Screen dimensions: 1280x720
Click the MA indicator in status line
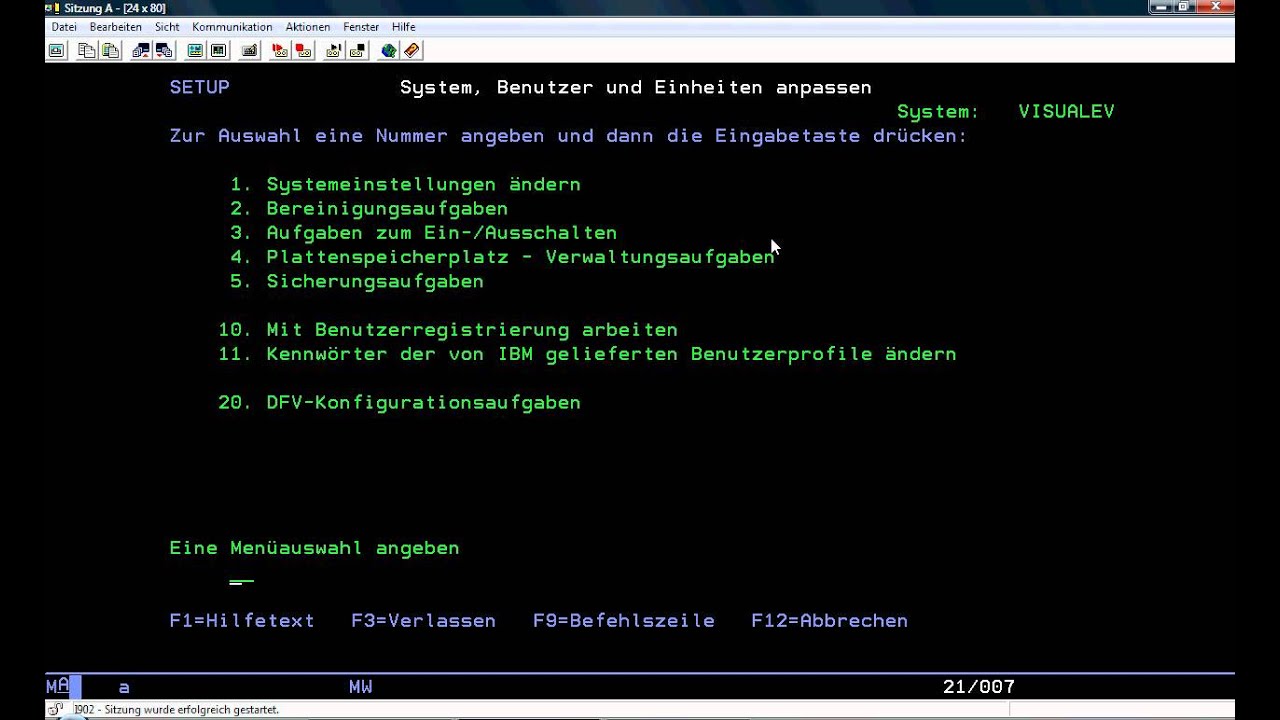(x=57, y=686)
